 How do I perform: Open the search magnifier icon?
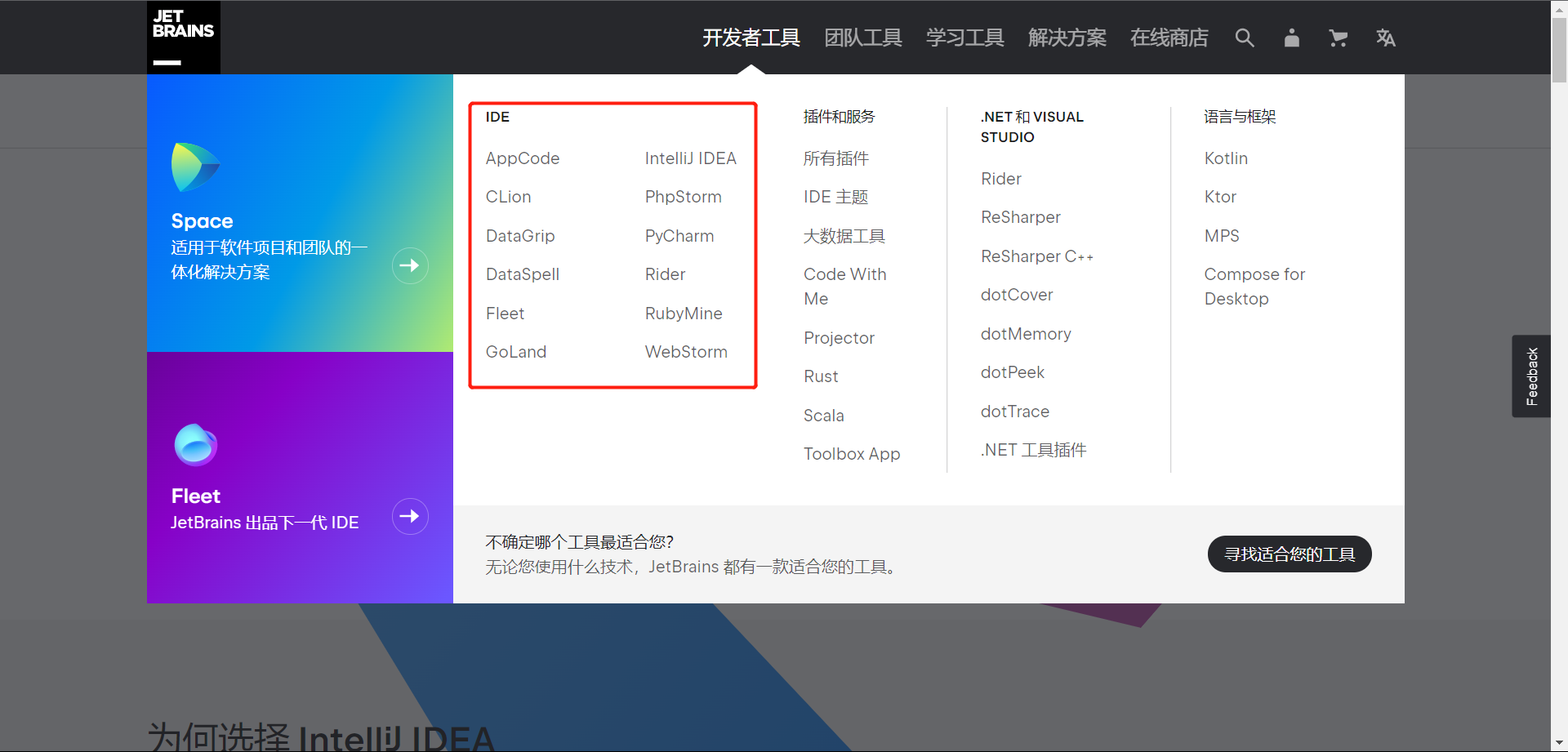coord(1244,38)
